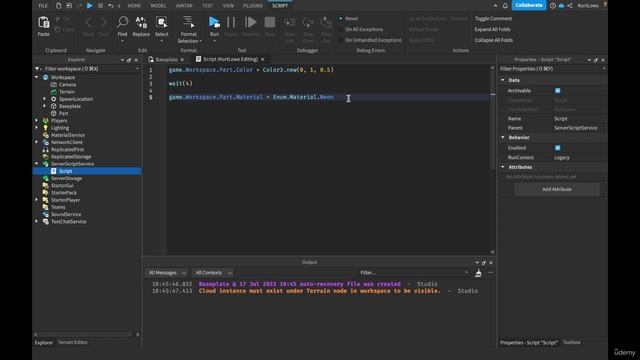
Task: Open the PLUGINS ribbon tab
Action: [x=253, y=6]
